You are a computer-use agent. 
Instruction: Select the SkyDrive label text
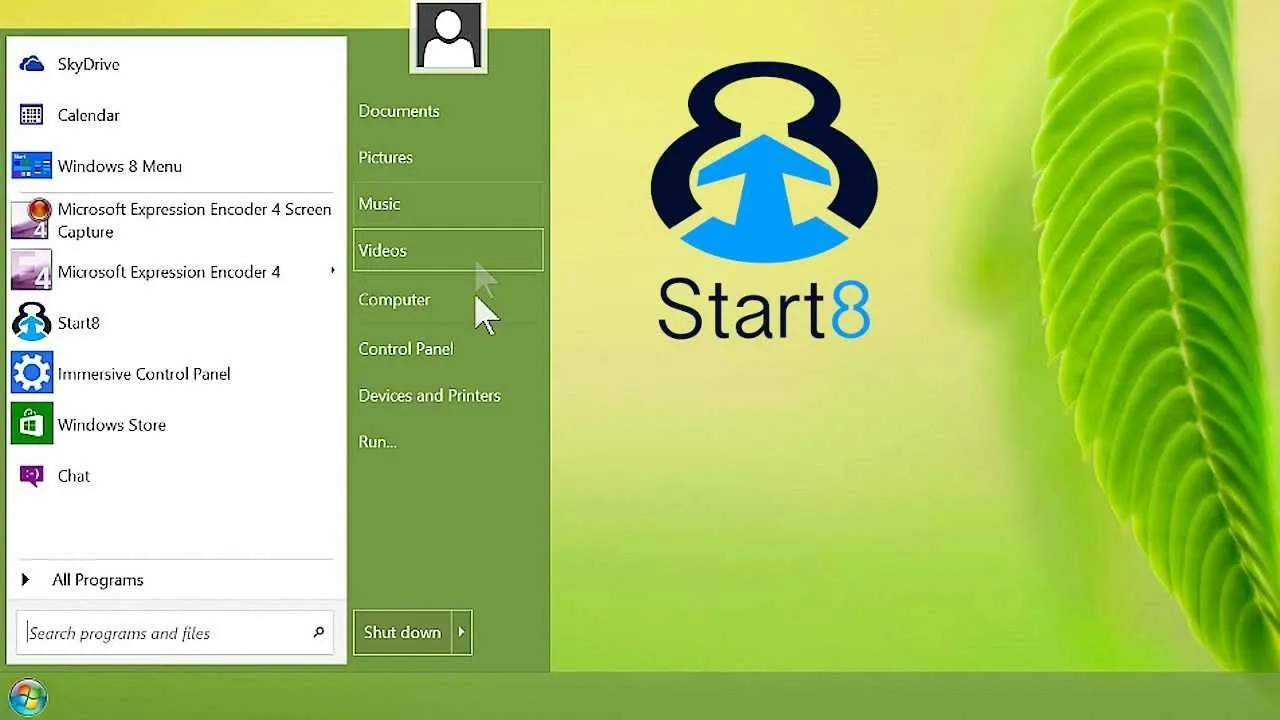89,64
